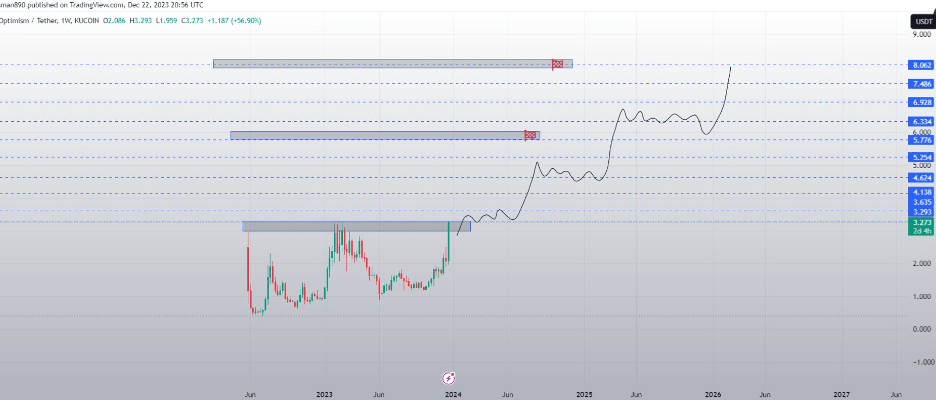Click the 2025 label on time axis

pyautogui.click(x=584, y=395)
